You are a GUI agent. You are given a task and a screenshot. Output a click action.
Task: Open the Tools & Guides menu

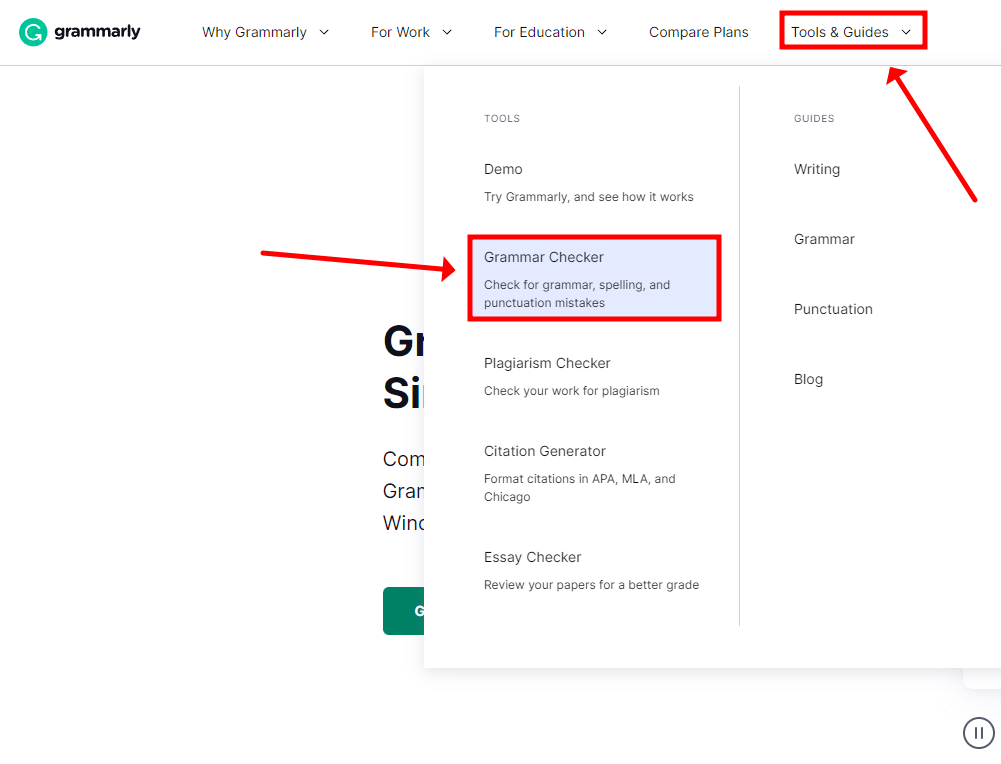click(839, 32)
